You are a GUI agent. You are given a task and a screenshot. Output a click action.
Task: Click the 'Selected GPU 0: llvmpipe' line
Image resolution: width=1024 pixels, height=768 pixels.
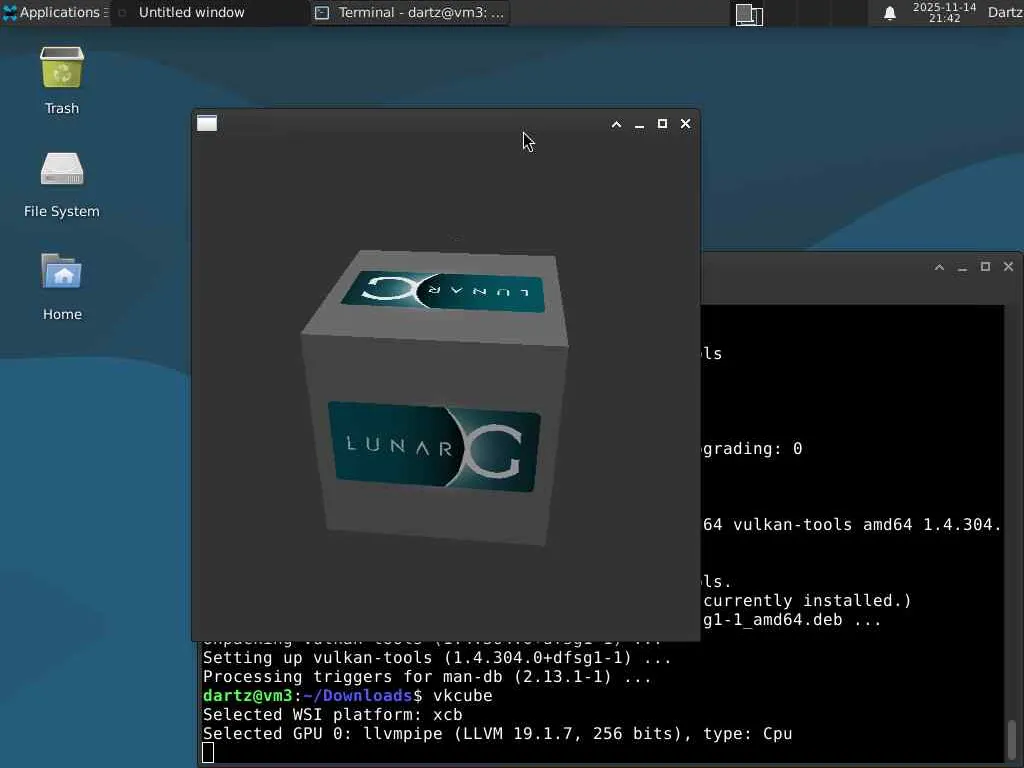pos(498,733)
